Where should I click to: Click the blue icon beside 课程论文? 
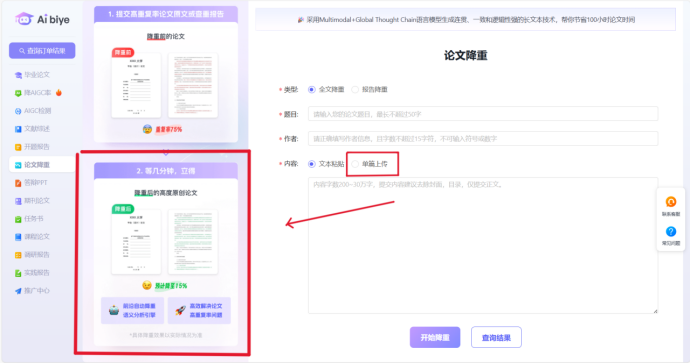18,237
